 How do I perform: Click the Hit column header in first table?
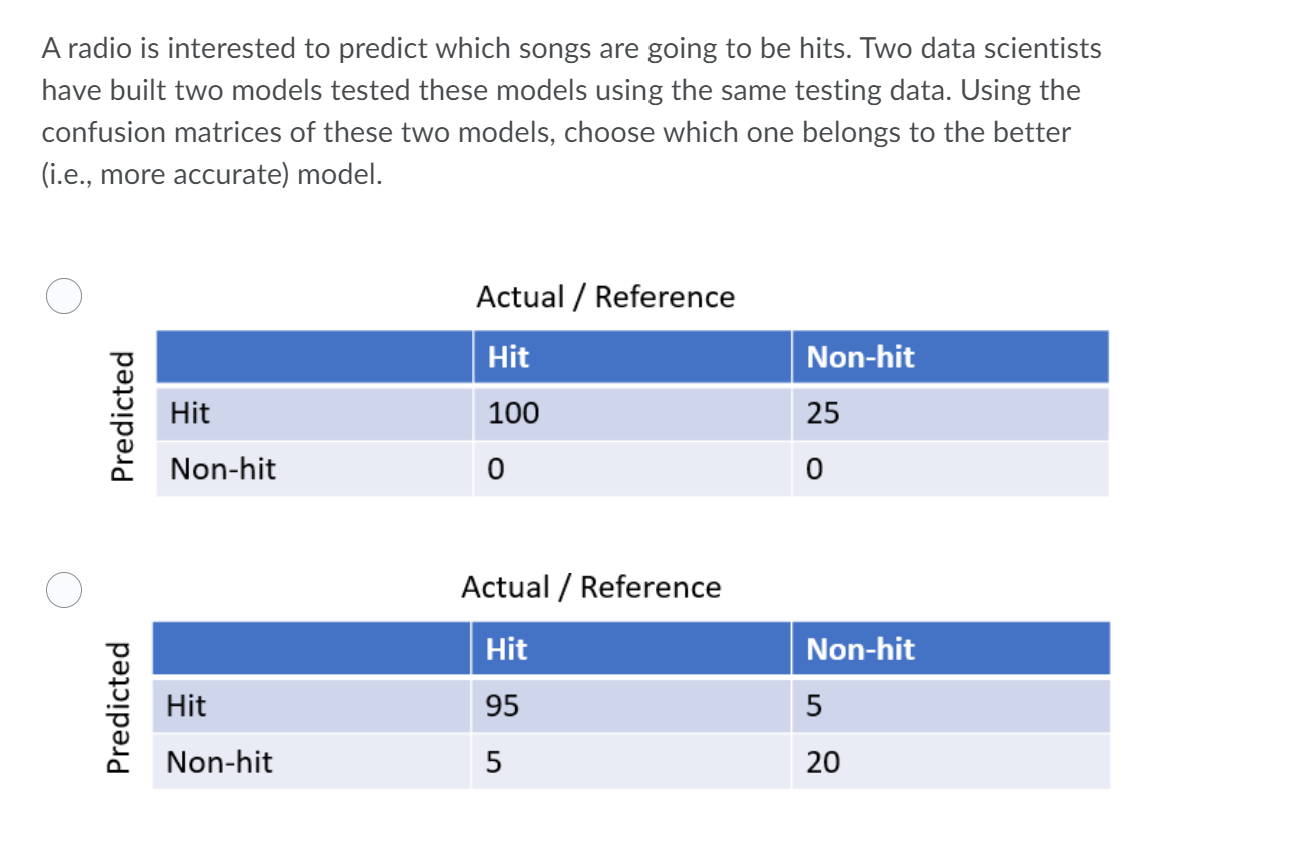coord(632,357)
